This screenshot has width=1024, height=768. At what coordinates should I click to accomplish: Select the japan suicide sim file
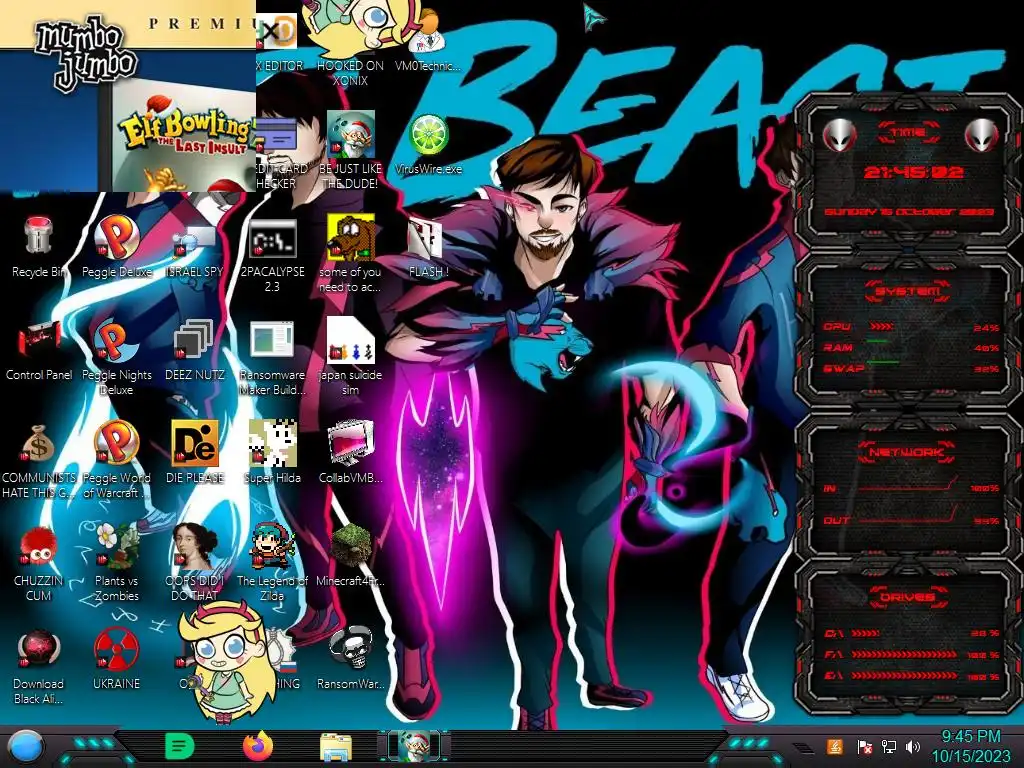pyautogui.click(x=350, y=358)
